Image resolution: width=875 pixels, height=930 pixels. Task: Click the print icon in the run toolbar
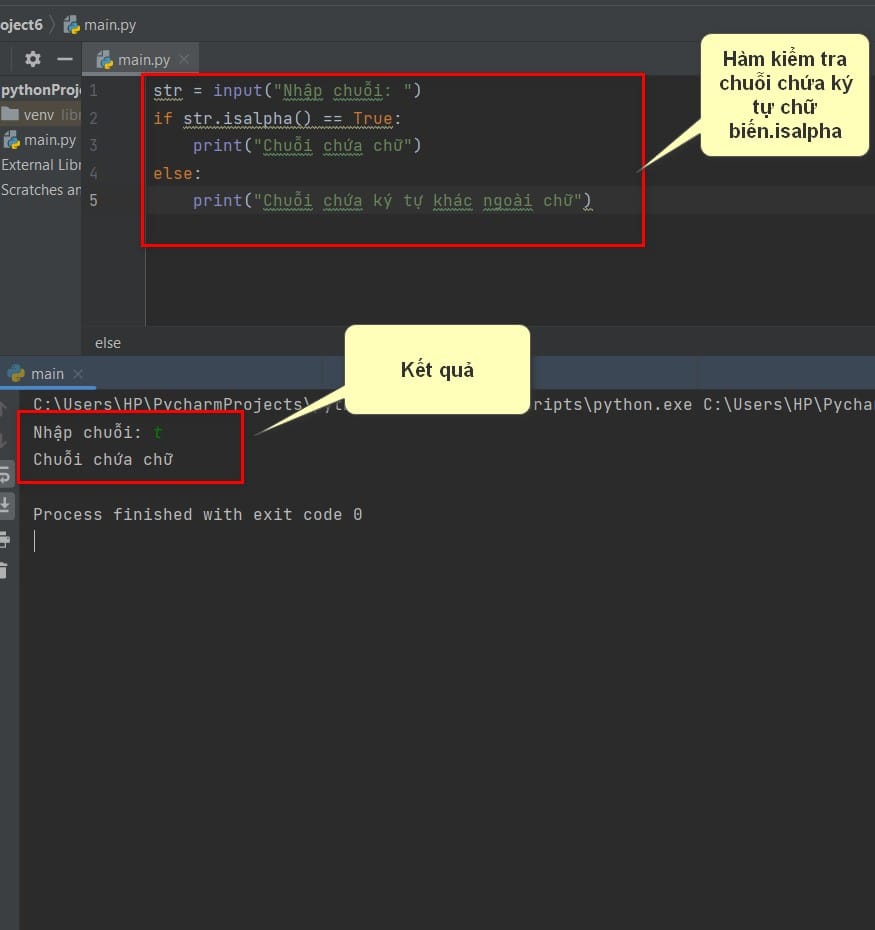[5, 540]
